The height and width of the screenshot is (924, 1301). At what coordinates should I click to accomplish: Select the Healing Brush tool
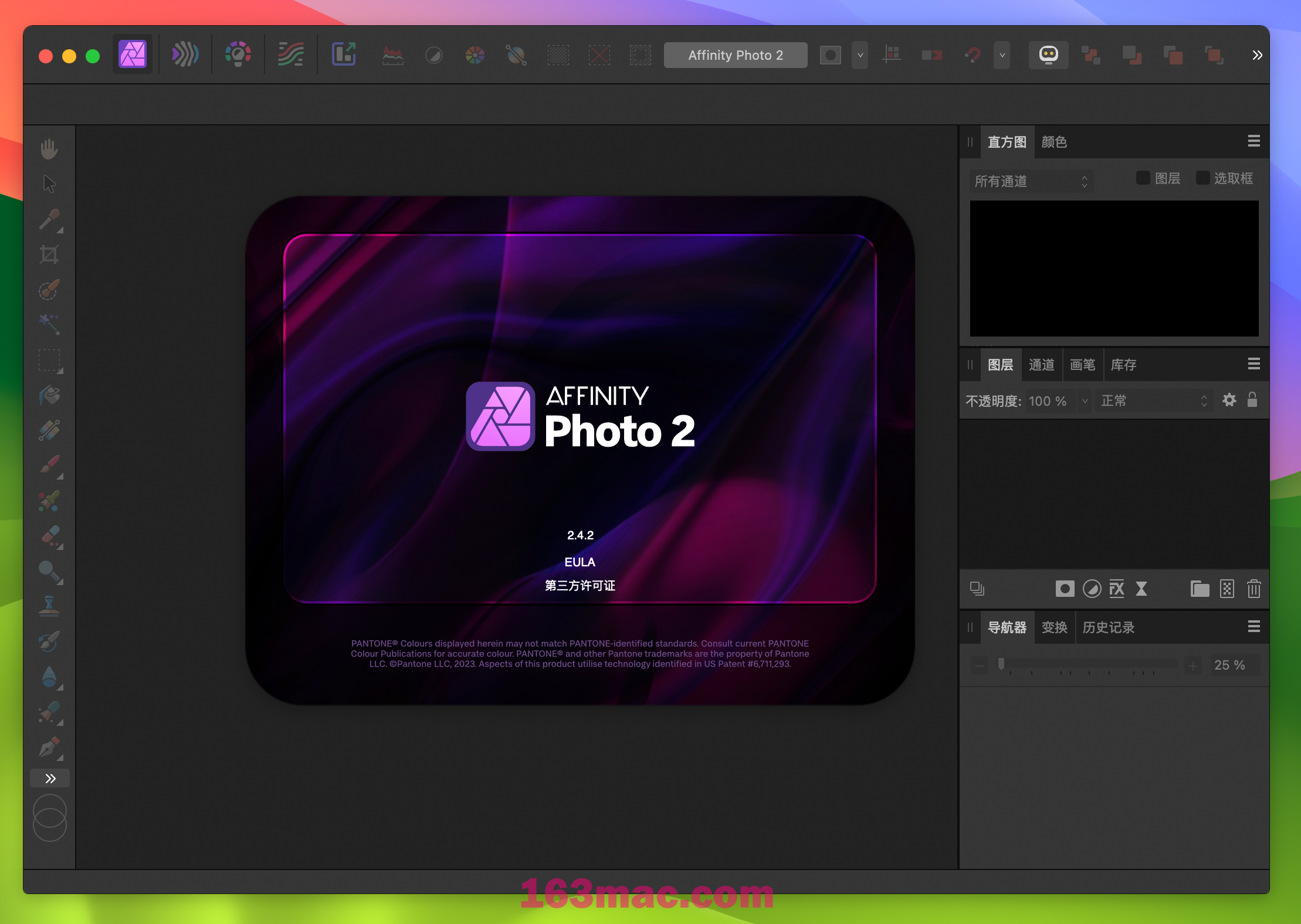pyautogui.click(x=49, y=712)
